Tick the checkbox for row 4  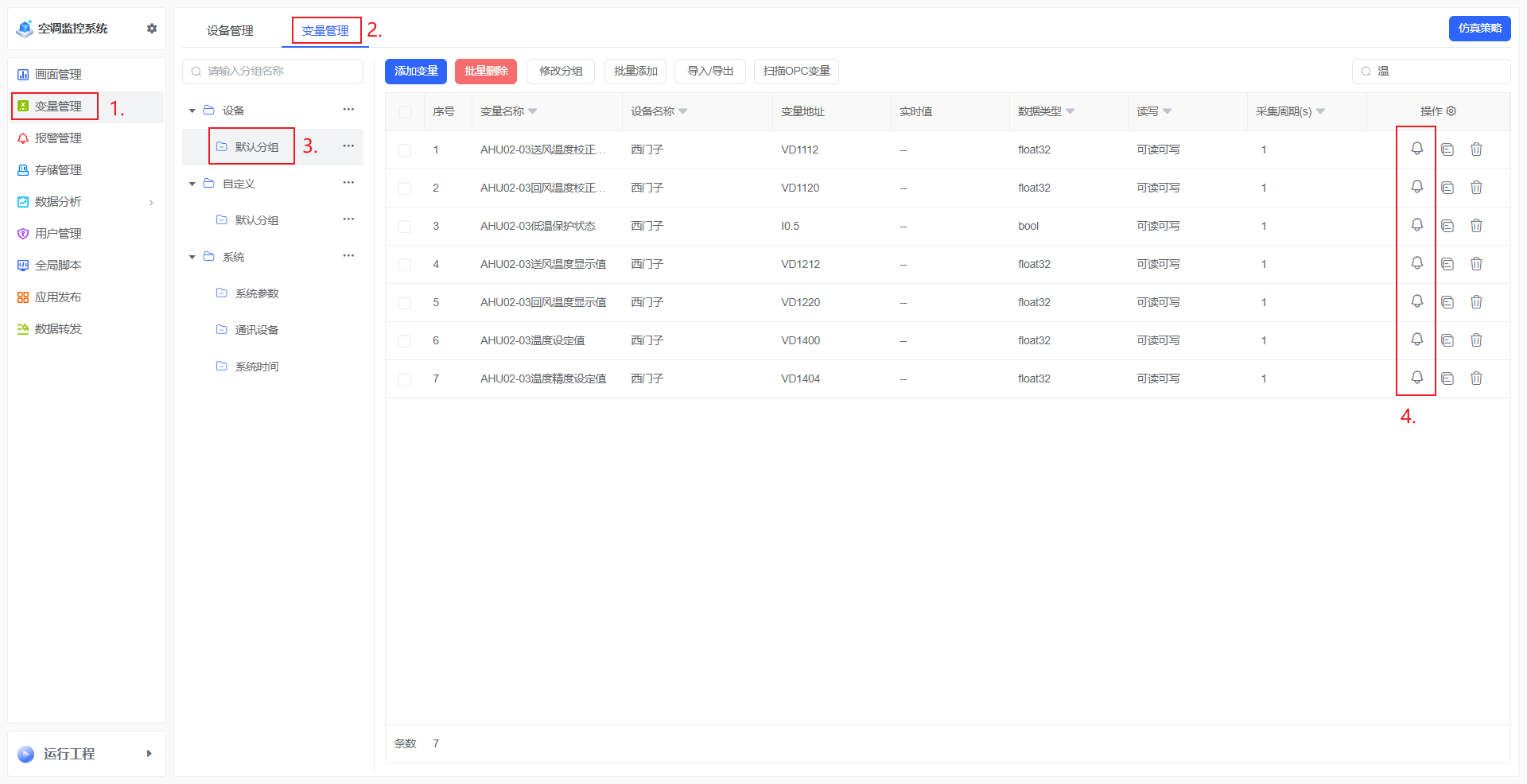tap(404, 264)
